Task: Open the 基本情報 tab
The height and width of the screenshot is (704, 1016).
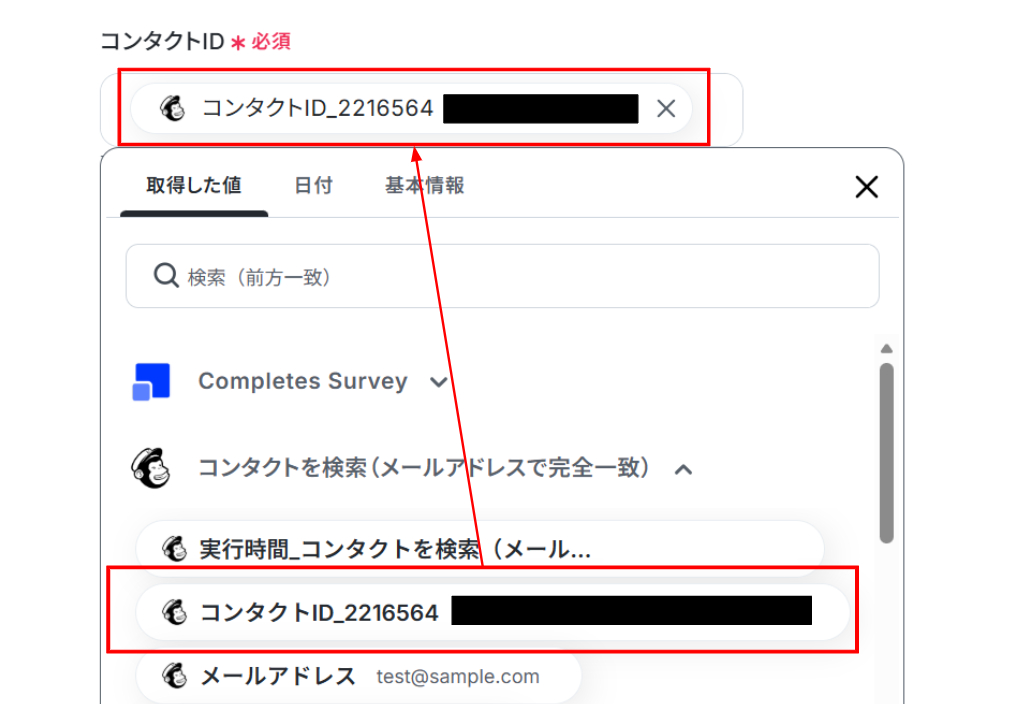Action: (424, 186)
